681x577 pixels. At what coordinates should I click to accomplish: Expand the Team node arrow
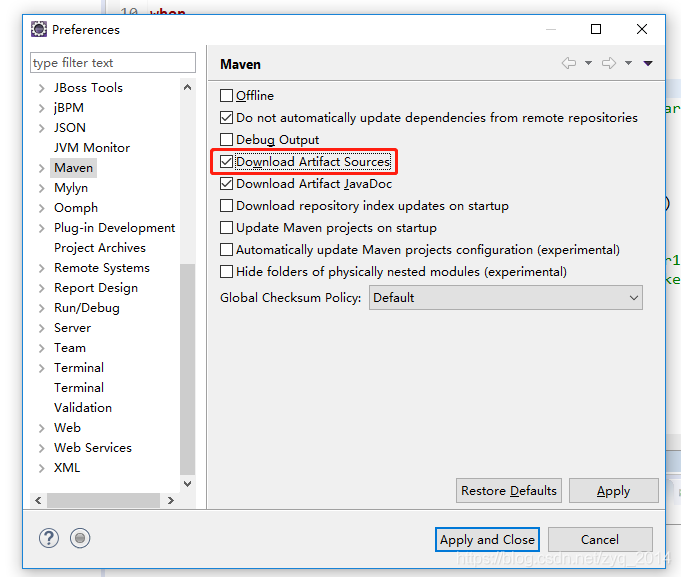click(x=42, y=348)
